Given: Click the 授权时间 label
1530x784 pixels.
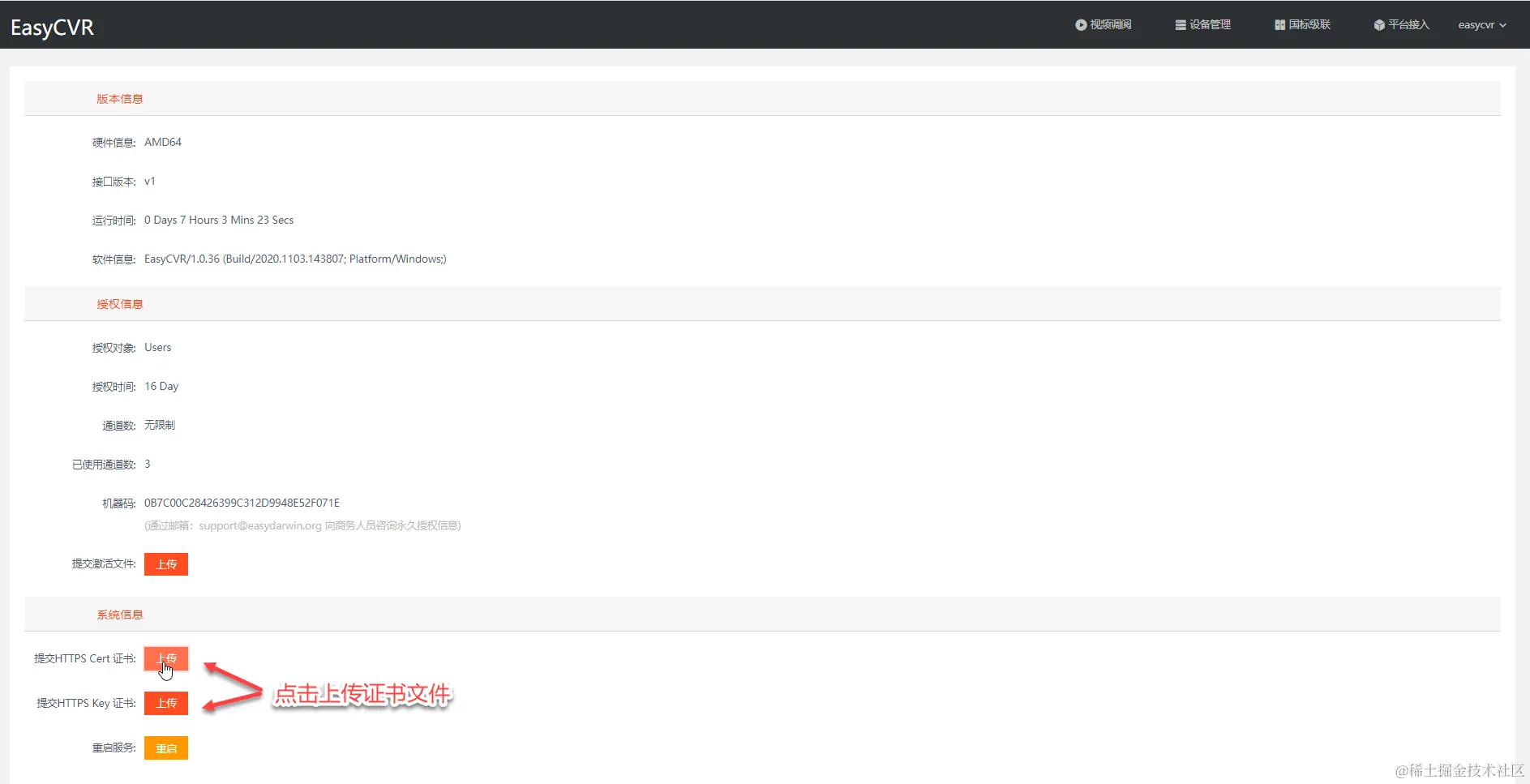Looking at the screenshot, I should (x=114, y=387).
